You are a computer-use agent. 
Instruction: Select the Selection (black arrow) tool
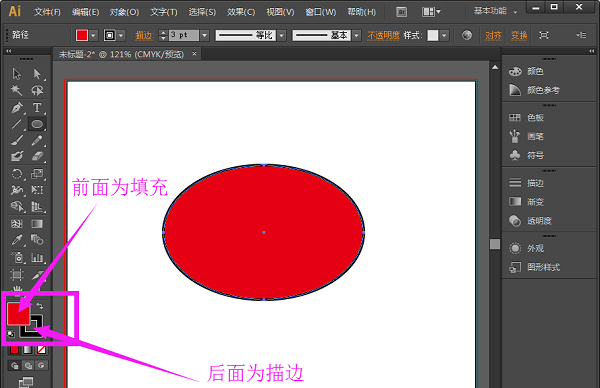coord(16,73)
